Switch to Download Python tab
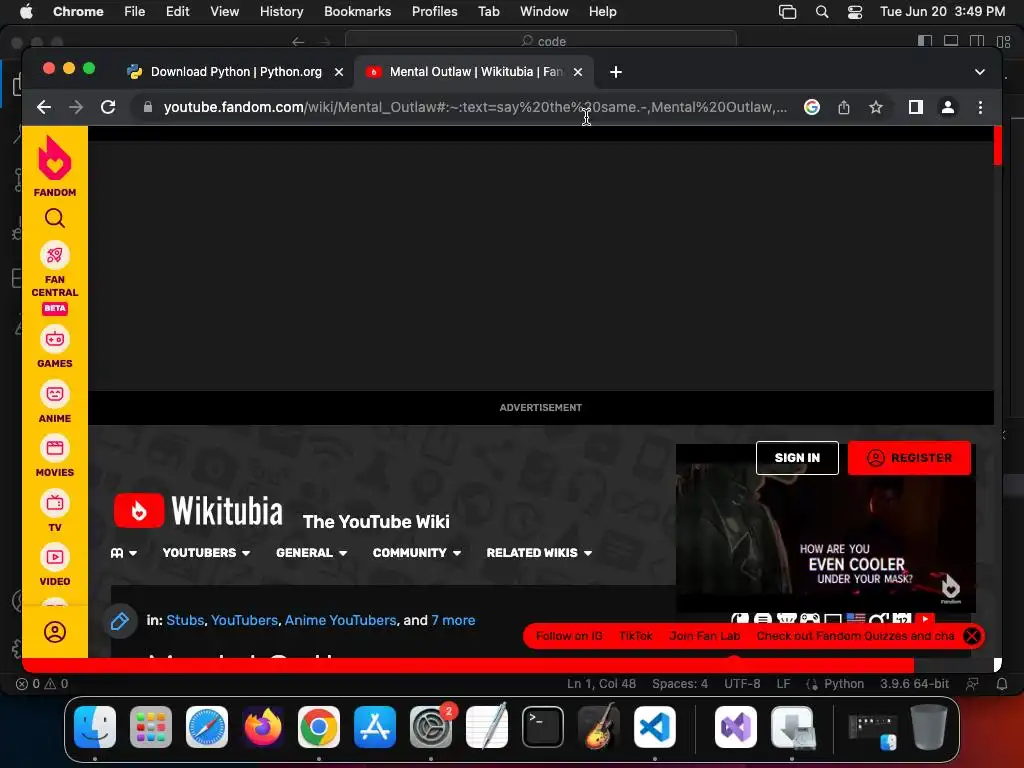This screenshot has width=1024, height=768. click(236, 72)
